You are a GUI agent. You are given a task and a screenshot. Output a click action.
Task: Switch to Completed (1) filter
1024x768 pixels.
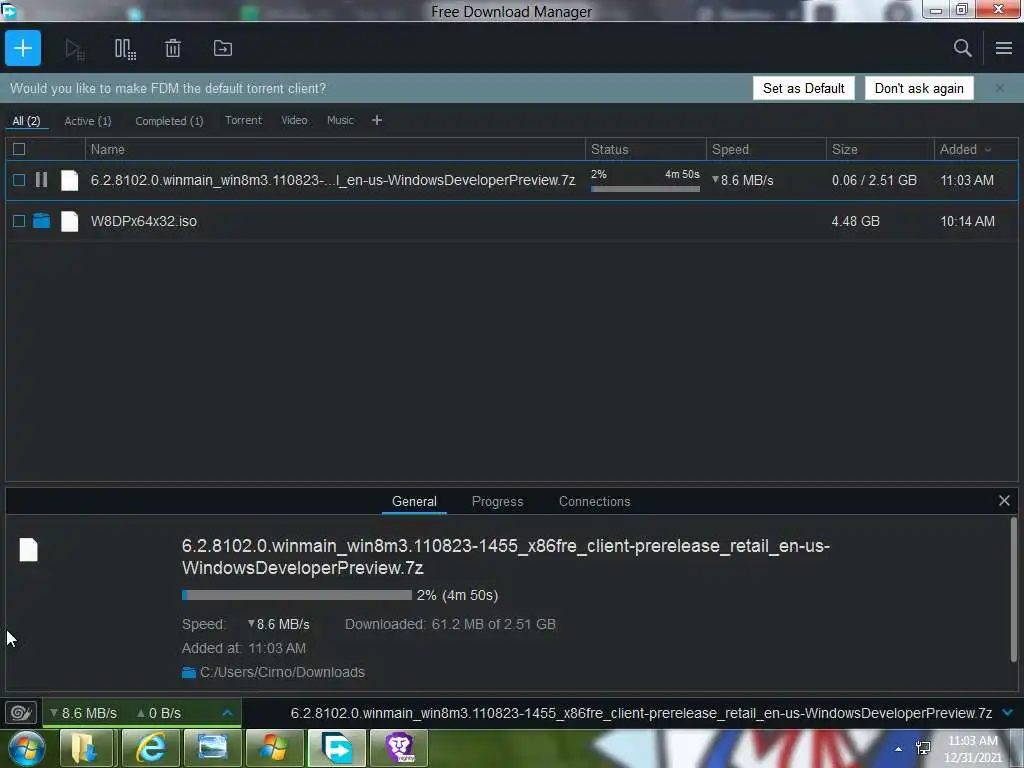tap(169, 121)
